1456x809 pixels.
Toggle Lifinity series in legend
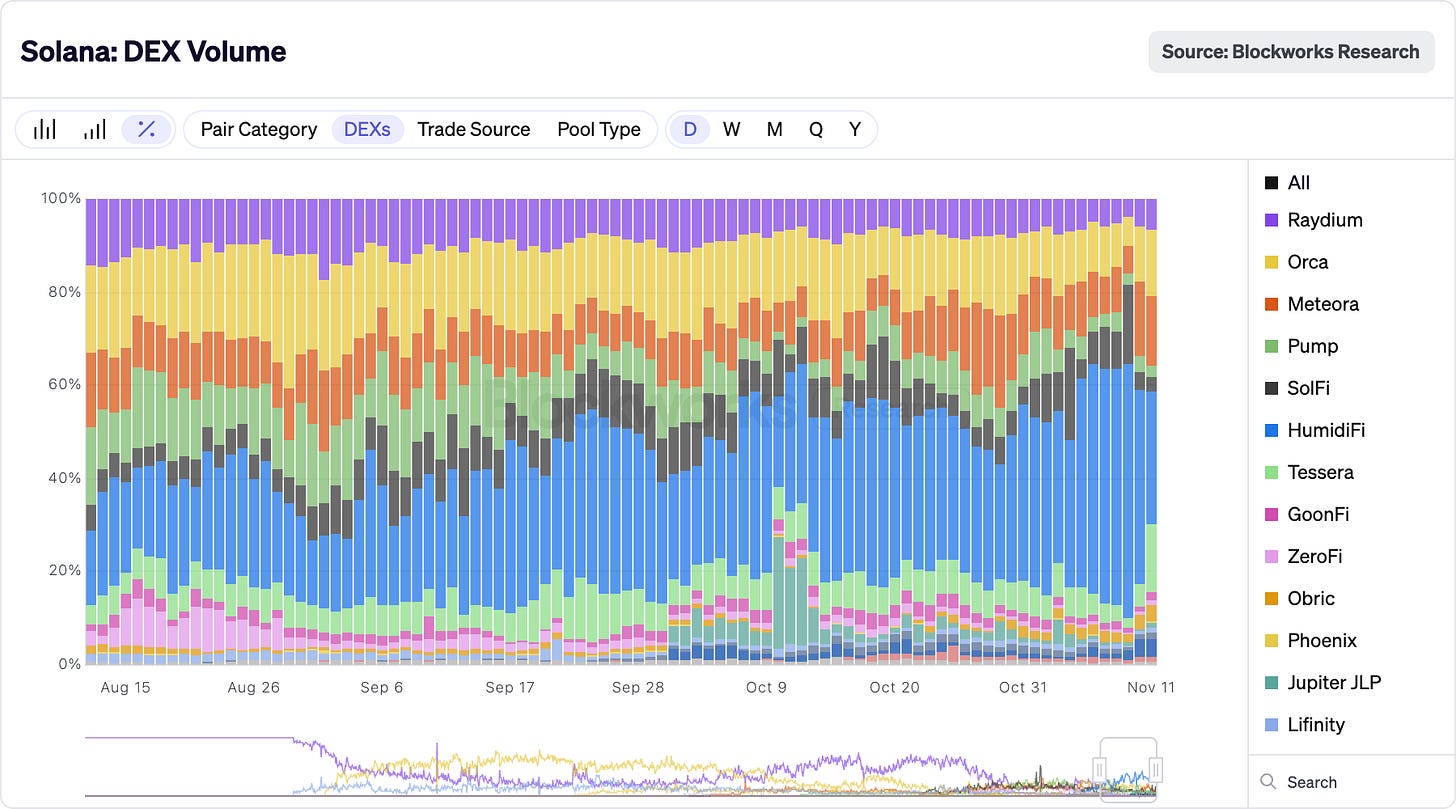click(1304, 724)
